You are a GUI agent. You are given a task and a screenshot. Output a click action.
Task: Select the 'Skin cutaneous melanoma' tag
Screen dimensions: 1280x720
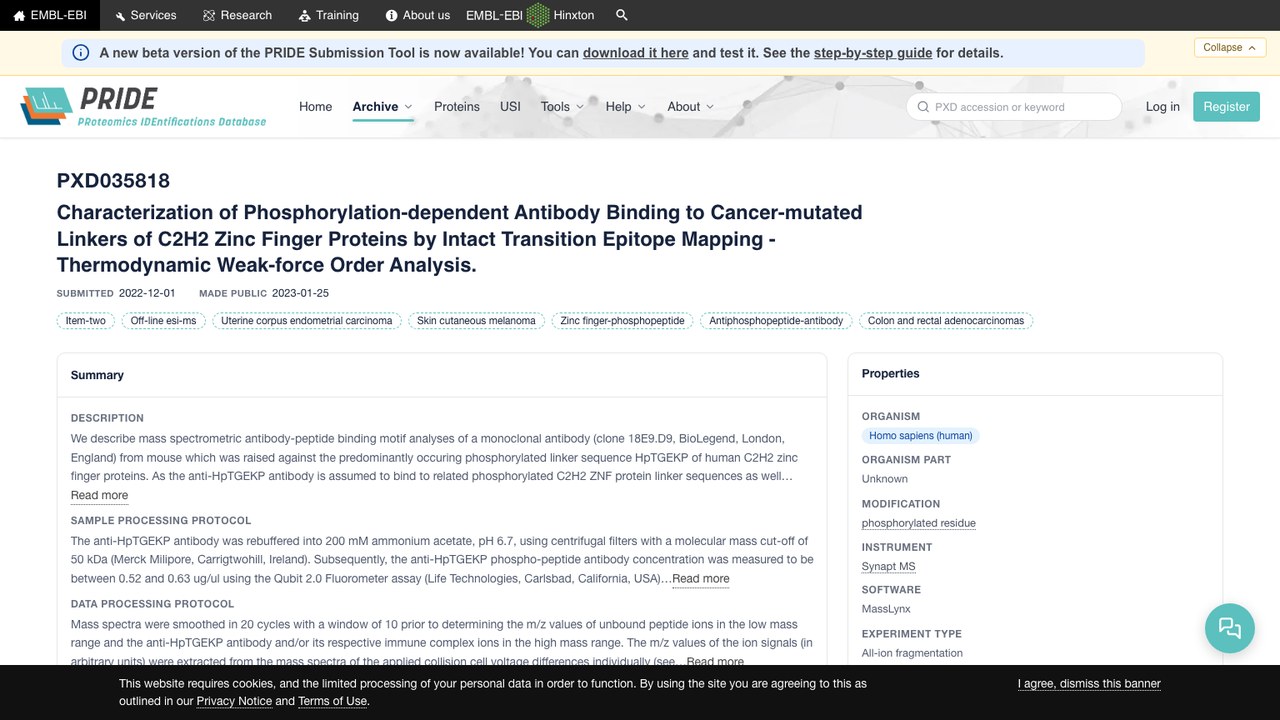476,321
